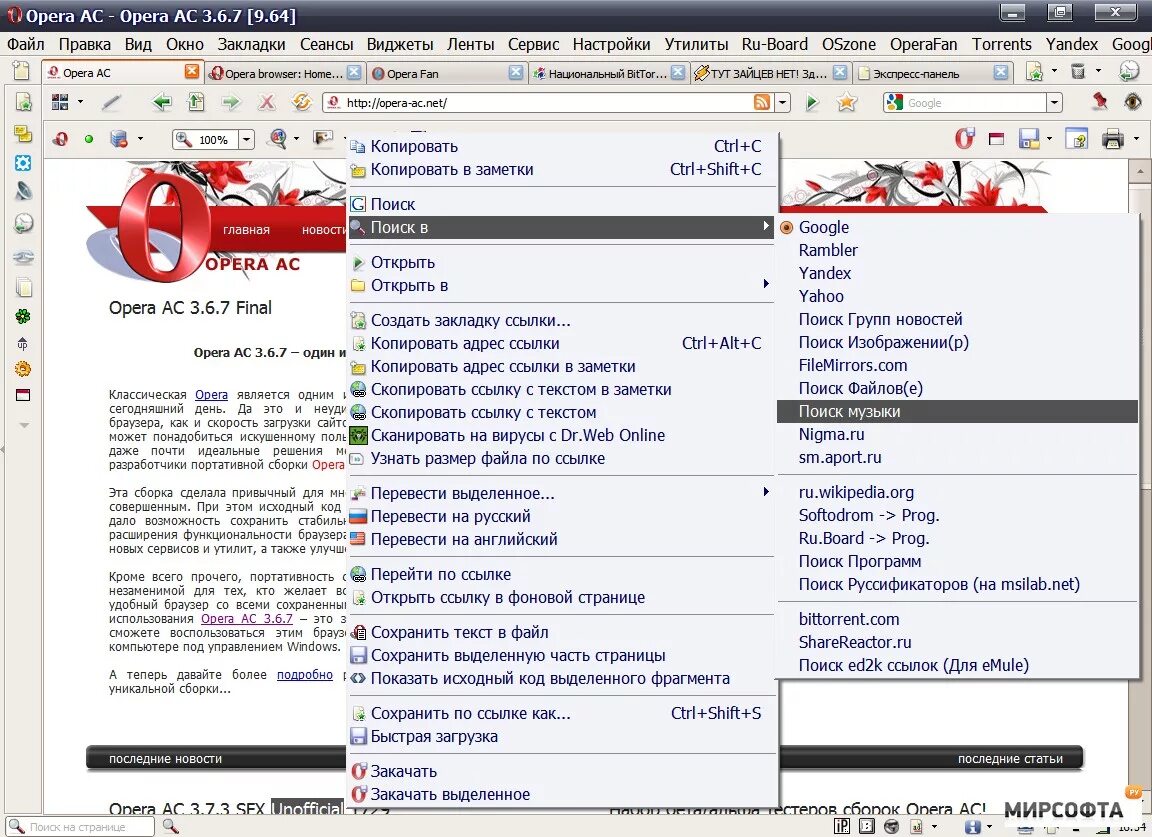The height and width of the screenshot is (837, 1152).
Task: Select 'ru.wikipedia.org' search option
Action: click(x=957, y=492)
